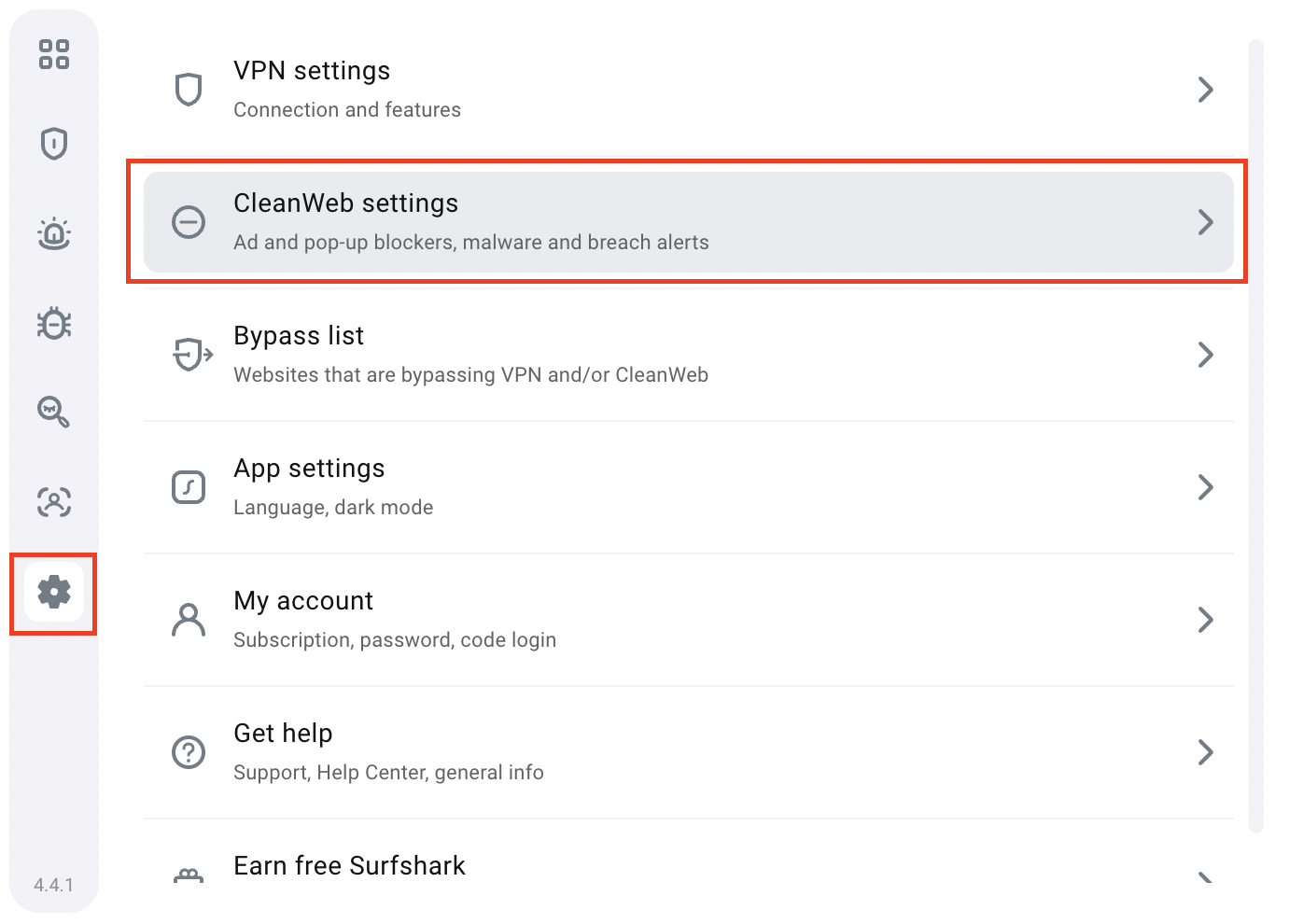Image resolution: width=1303 pixels, height=924 pixels.
Task: Select the Settings gear icon in sidebar
Action: pos(54,592)
